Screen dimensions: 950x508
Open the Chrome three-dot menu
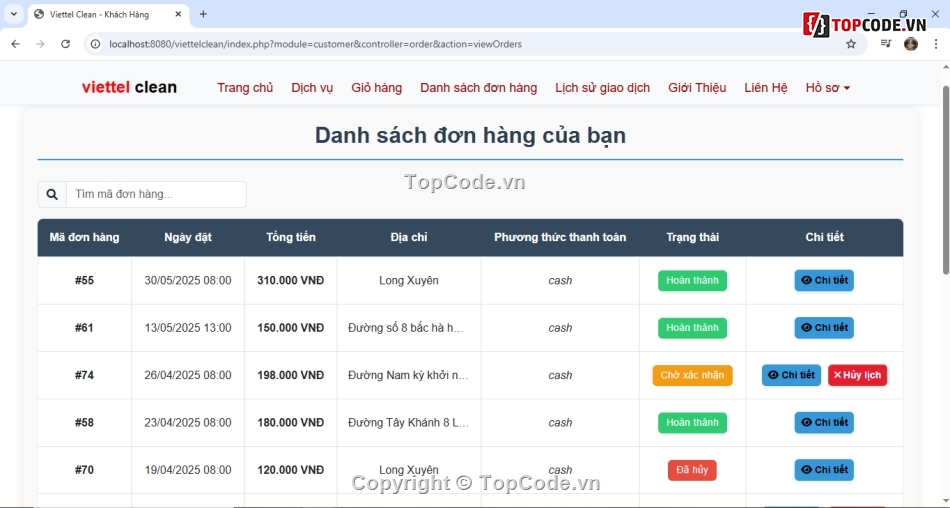(x=936, y=44)
